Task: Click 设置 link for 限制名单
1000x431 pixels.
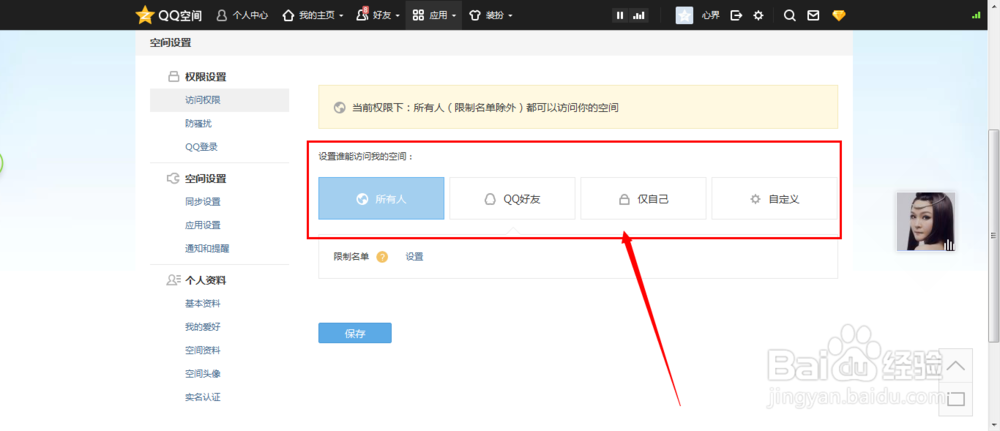Action: 415,256
